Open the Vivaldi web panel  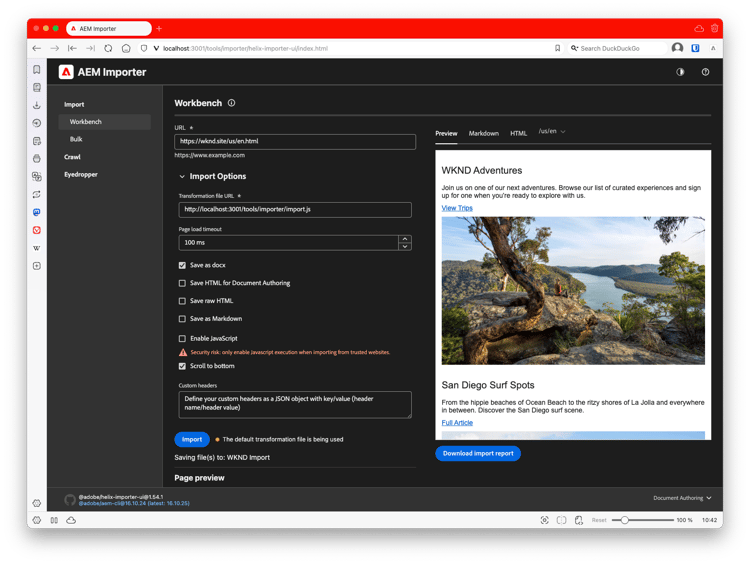point(37,230)
